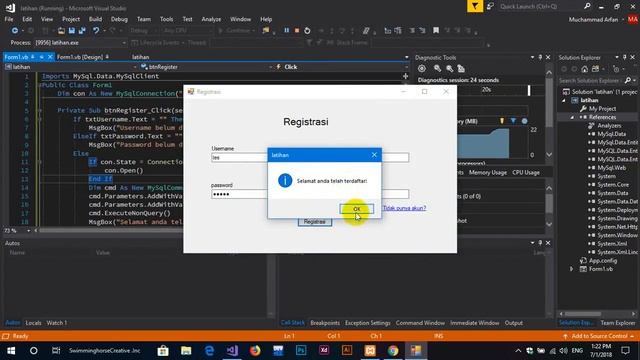This screenshot has height=360, width=640.
Task: Switch to the Team Explorer tab
Action: (x=618, y=323)
